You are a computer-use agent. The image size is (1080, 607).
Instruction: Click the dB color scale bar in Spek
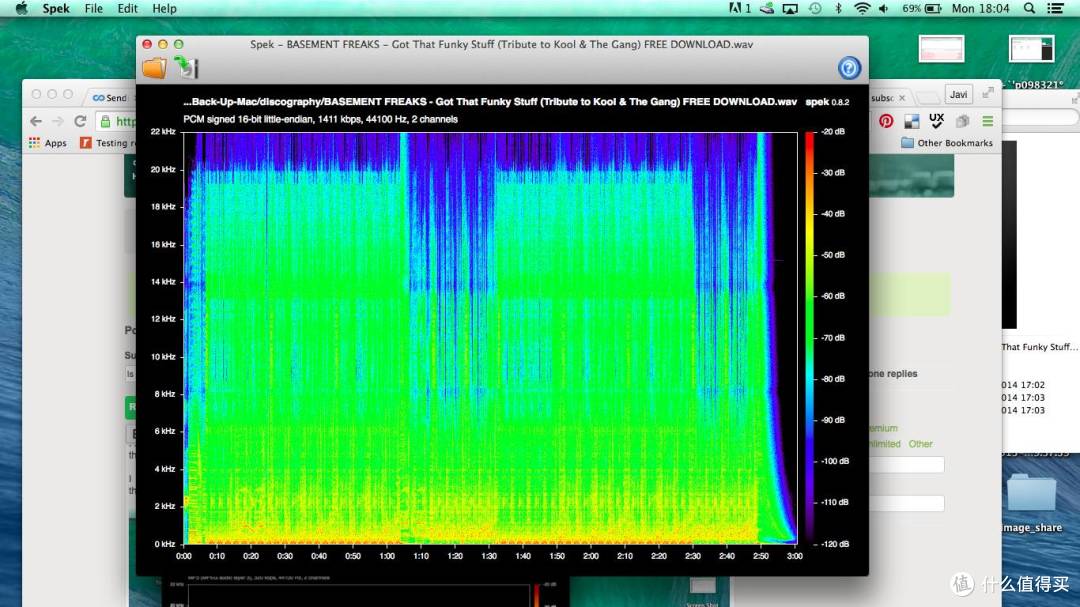(809, 337)
